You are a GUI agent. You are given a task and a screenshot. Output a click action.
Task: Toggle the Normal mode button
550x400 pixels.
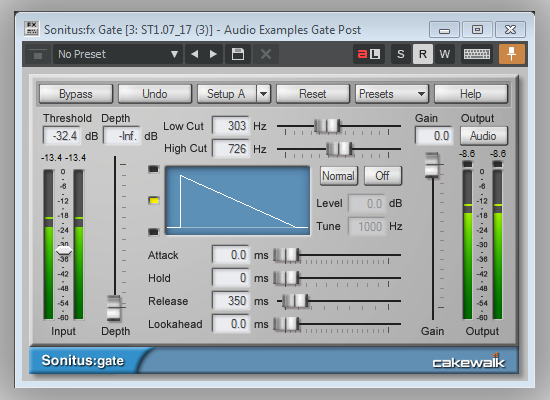pos(338,176)
